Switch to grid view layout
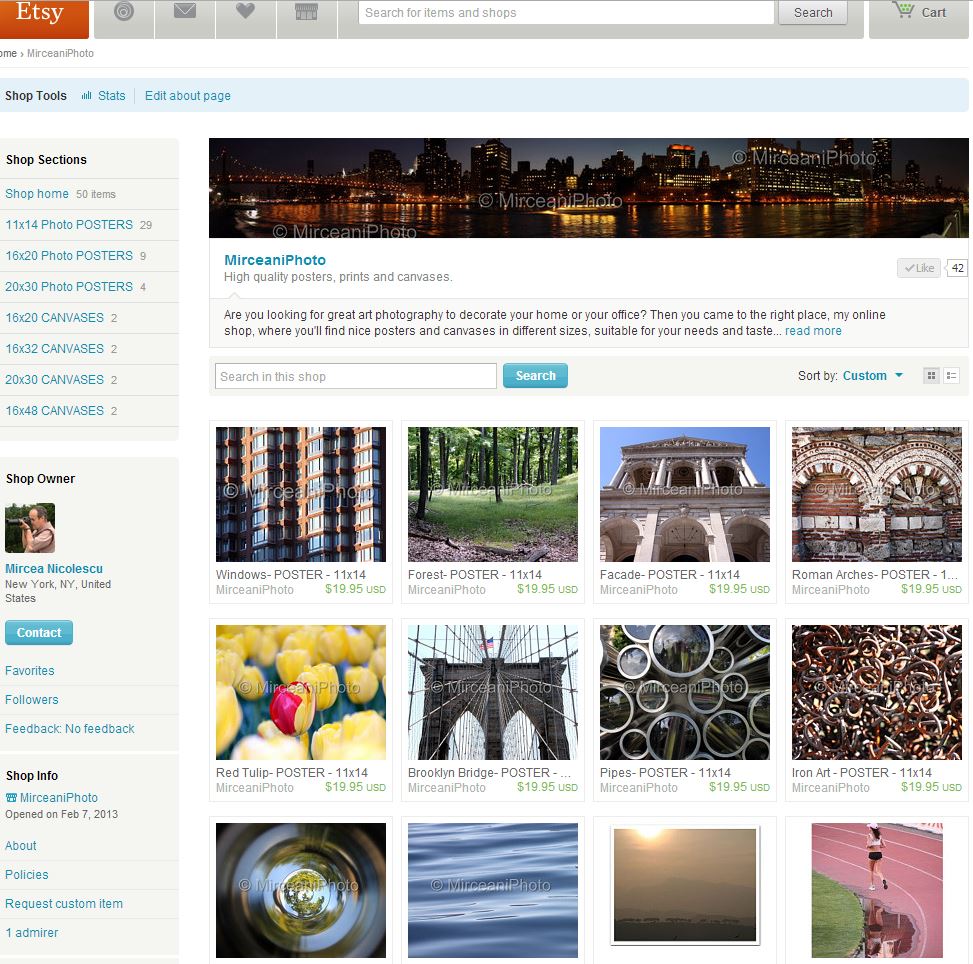Viewport: 973px width, 964px height. coord(931,376)
